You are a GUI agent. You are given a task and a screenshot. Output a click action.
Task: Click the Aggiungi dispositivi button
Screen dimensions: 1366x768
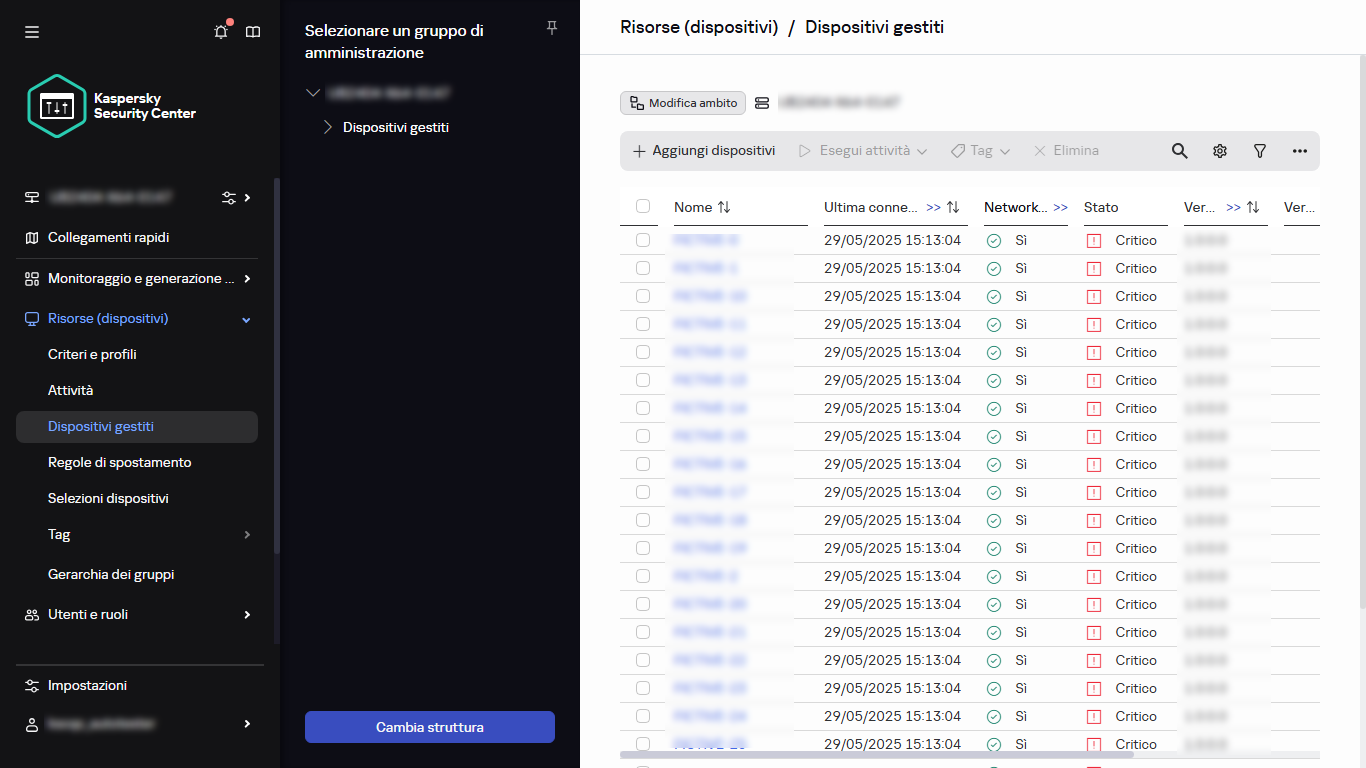[x=704, y=151]
